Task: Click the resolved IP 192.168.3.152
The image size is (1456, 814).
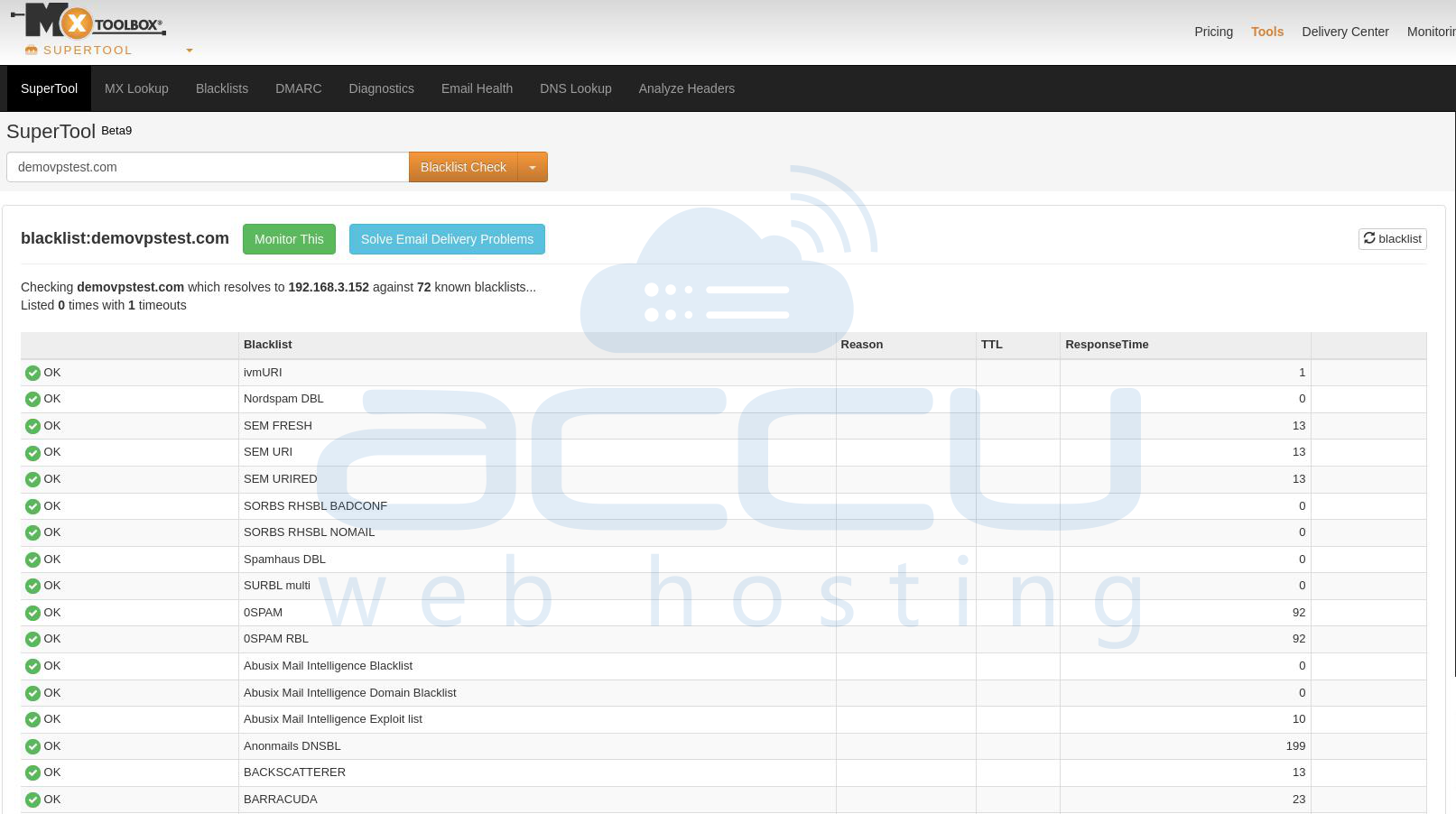Action: point(329,287)
